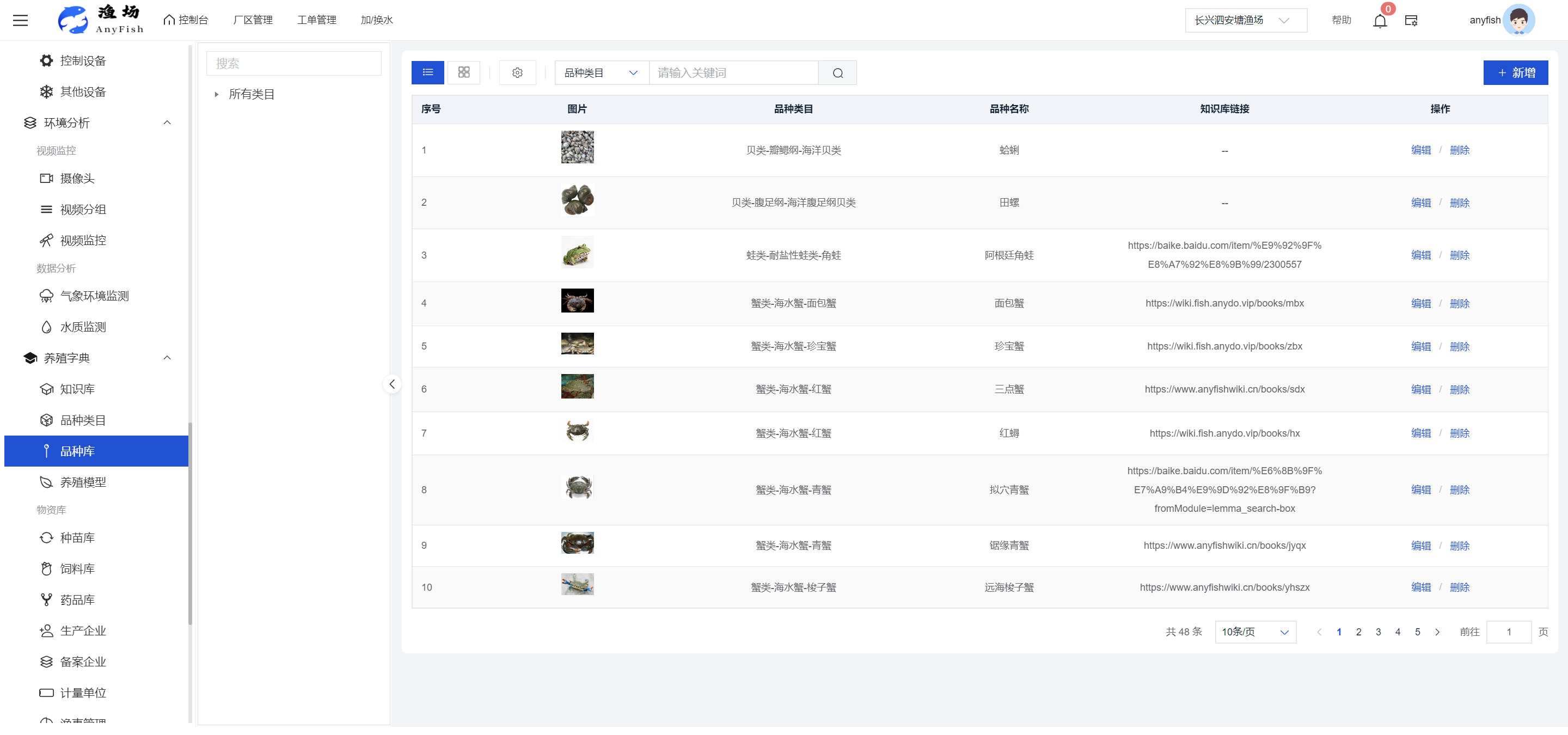Image resolution: width=1568 pixels, height=735 pixels.
Task: Switch to grid card view
Action: point(463,73)
